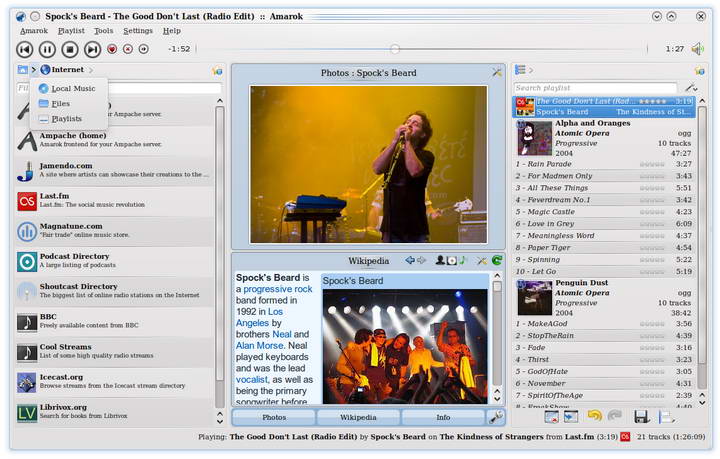Open the Wikipedia applet settings wrench
This screenshot has height=459, width=720.
tap(481, 261)
